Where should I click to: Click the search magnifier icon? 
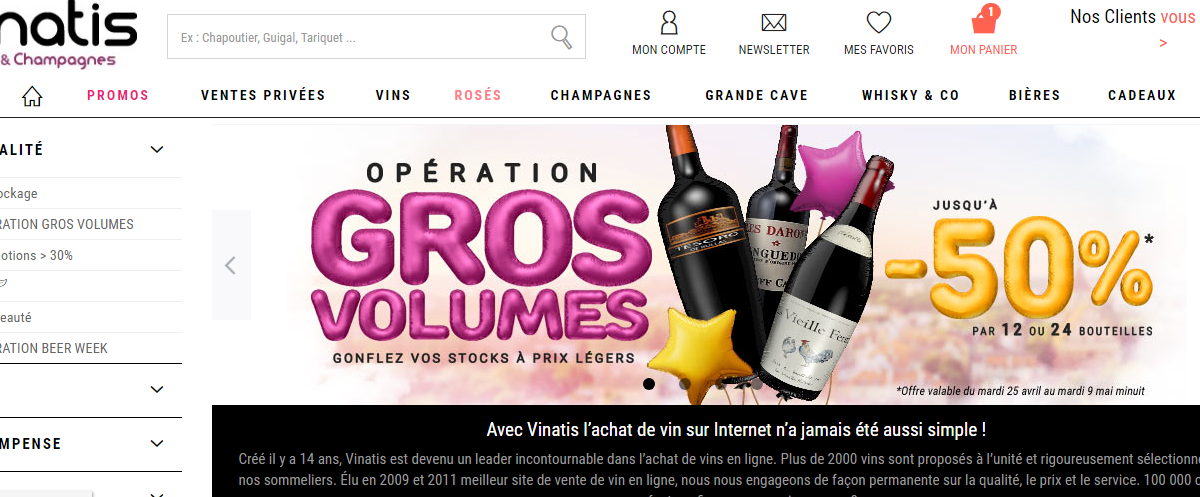[562, 37]
